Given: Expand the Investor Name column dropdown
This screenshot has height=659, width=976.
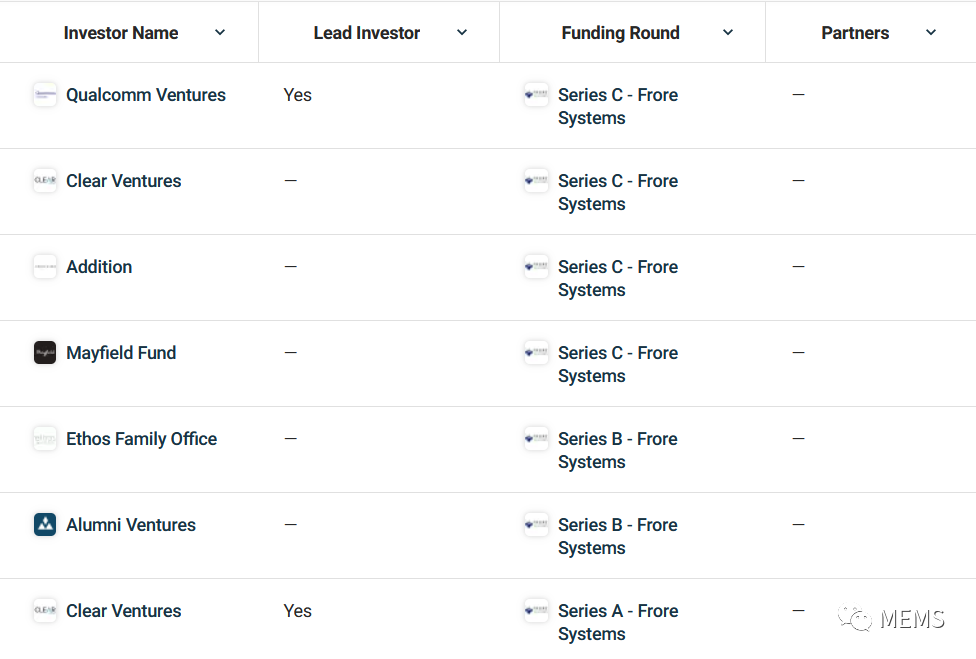Looking at the screenshot, I should coord(220,33).
